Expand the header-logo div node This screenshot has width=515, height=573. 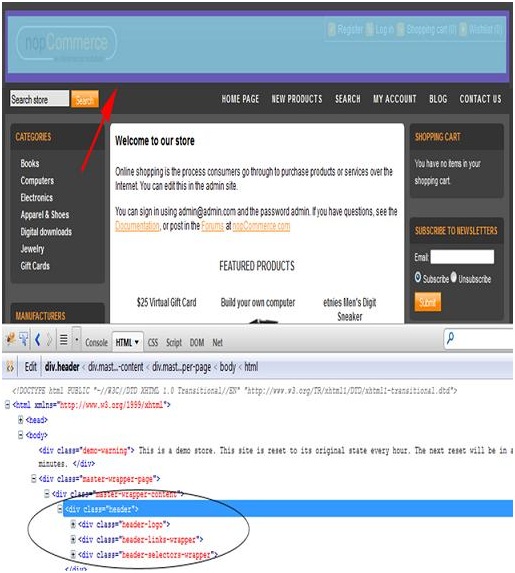pyautogui.click(x=73, y=524)
